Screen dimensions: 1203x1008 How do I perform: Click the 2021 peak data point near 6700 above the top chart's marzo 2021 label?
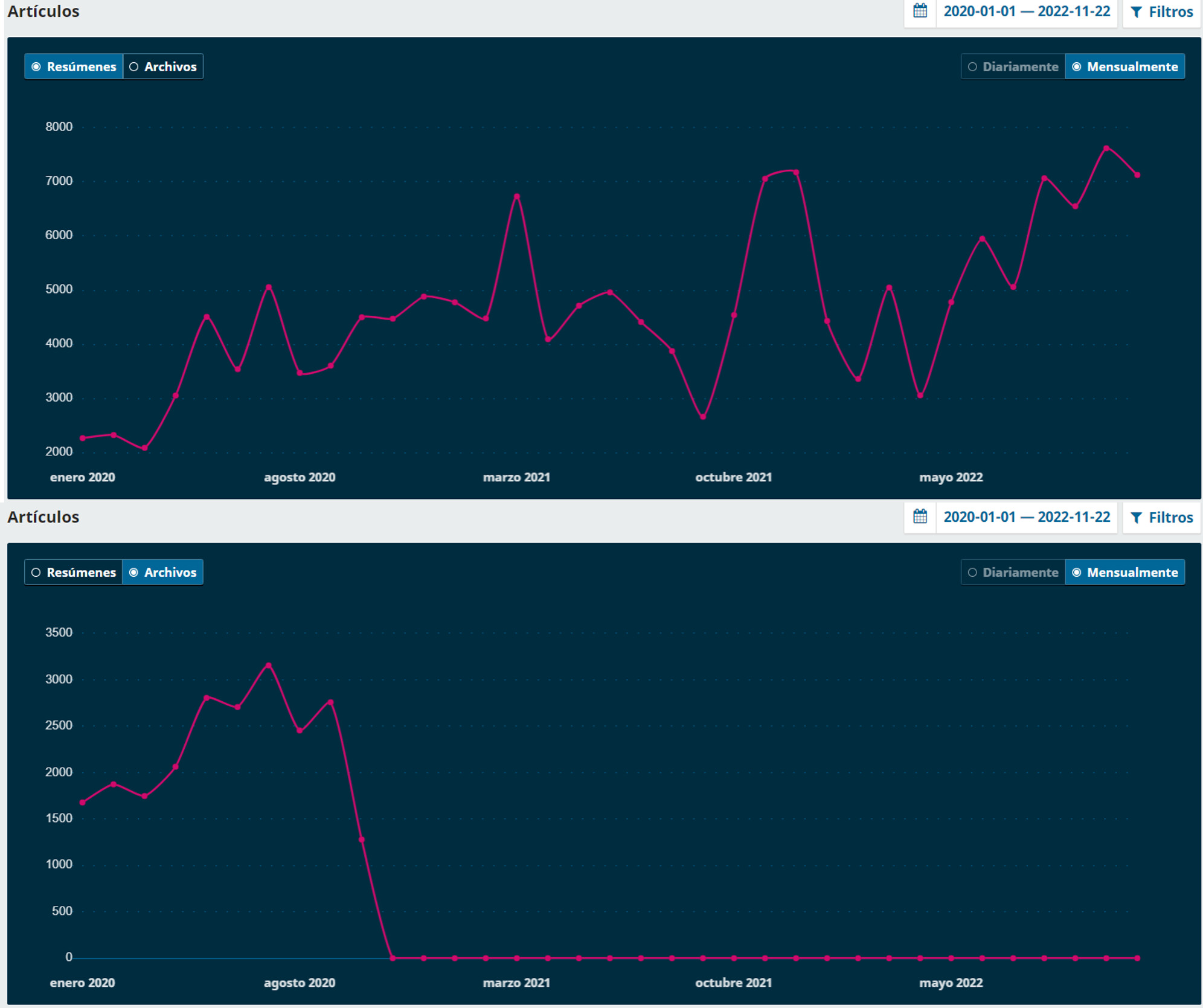(517, 196)
